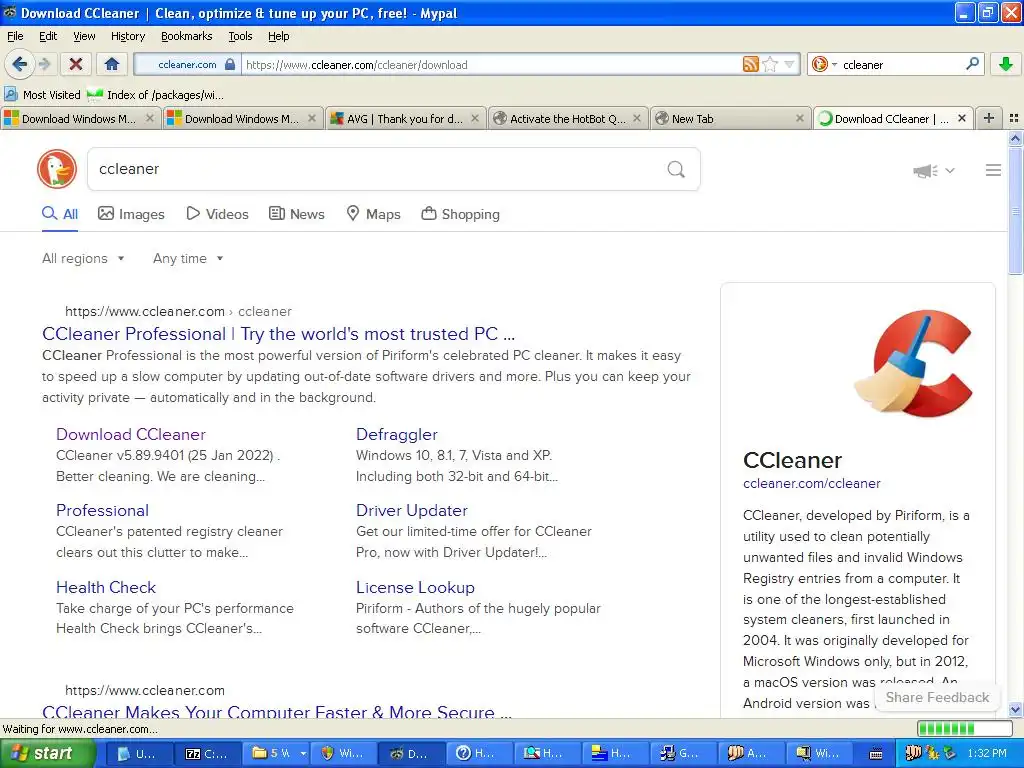Switch to the first Download Windows M... tab

click(80, 119)
